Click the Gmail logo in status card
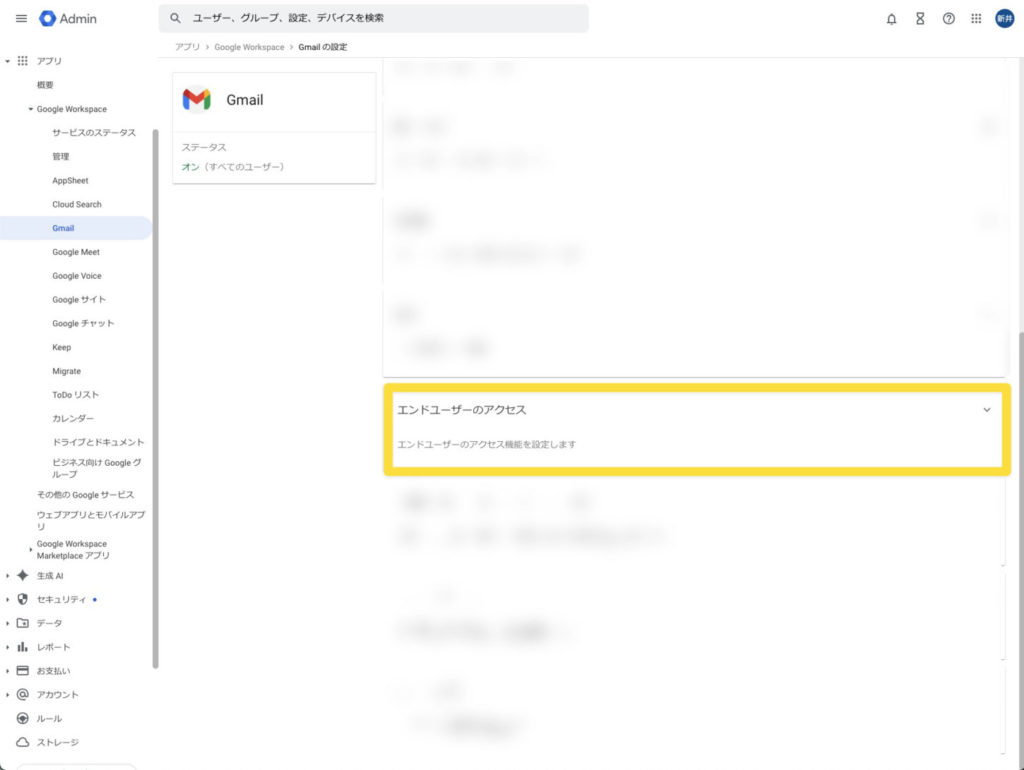Screen dimensions: 1024x770 point(197,100)
